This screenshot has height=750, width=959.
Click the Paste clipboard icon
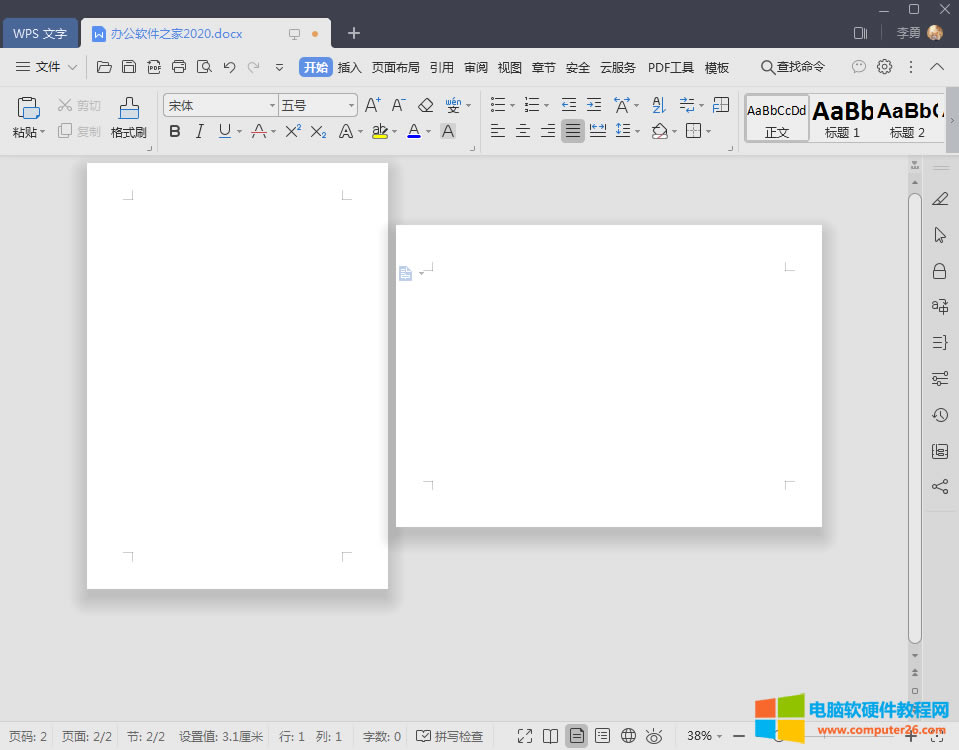coord(29,109)
